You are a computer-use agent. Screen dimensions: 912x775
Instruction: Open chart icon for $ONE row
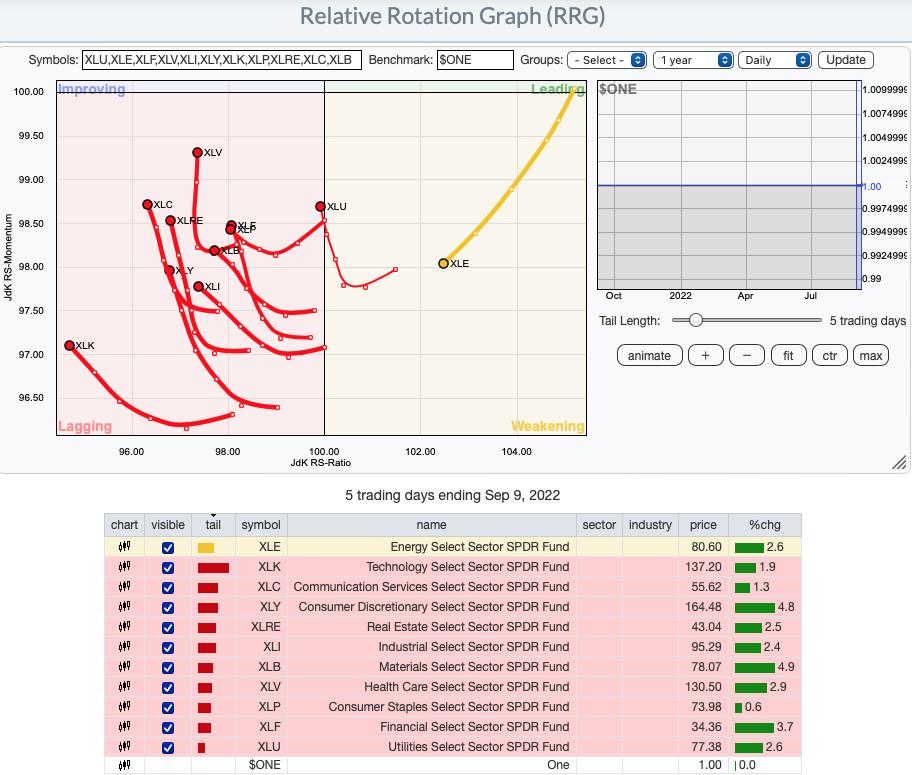[124, 765]
